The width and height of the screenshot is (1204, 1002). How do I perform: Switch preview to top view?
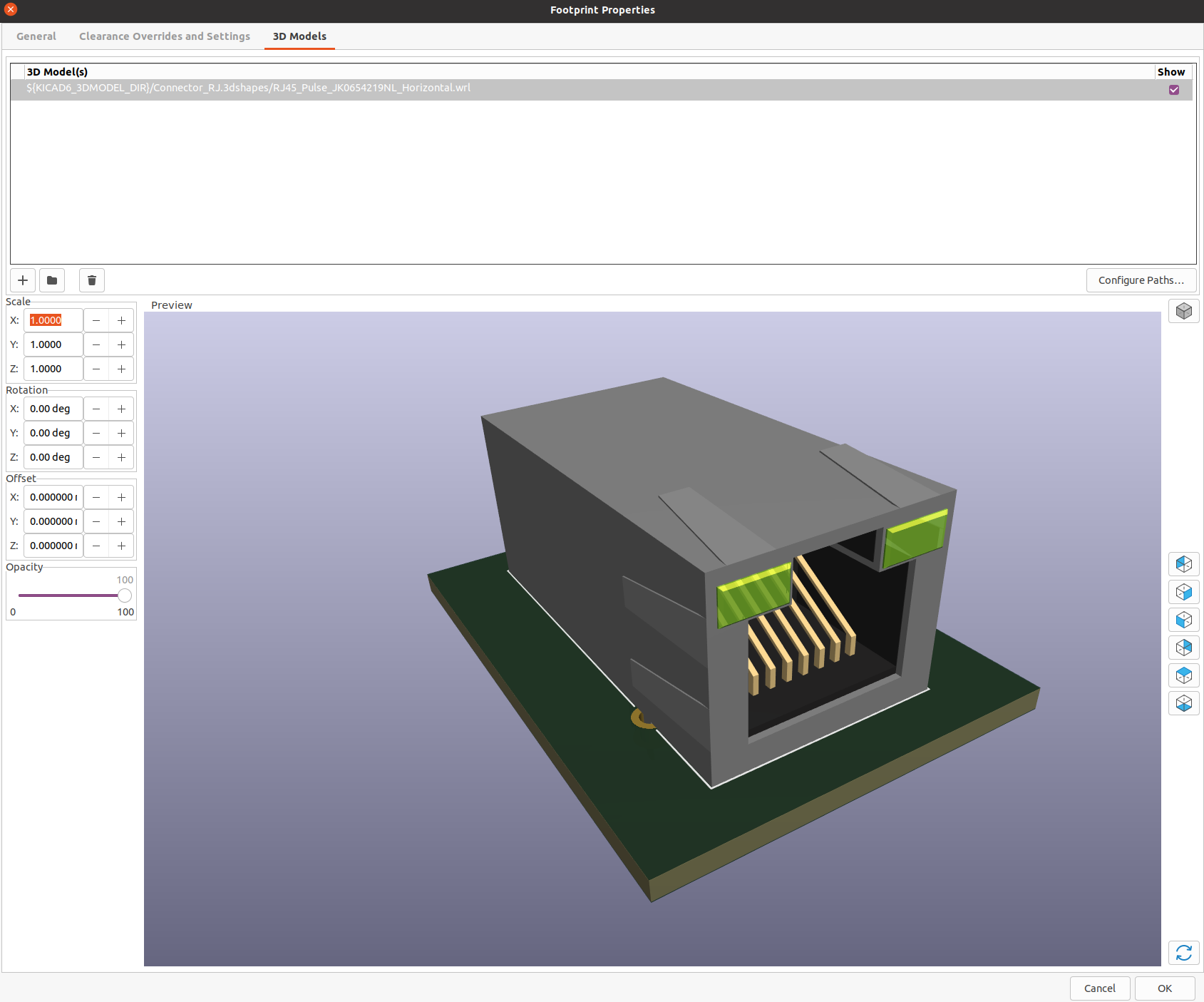coord(1183,675)
